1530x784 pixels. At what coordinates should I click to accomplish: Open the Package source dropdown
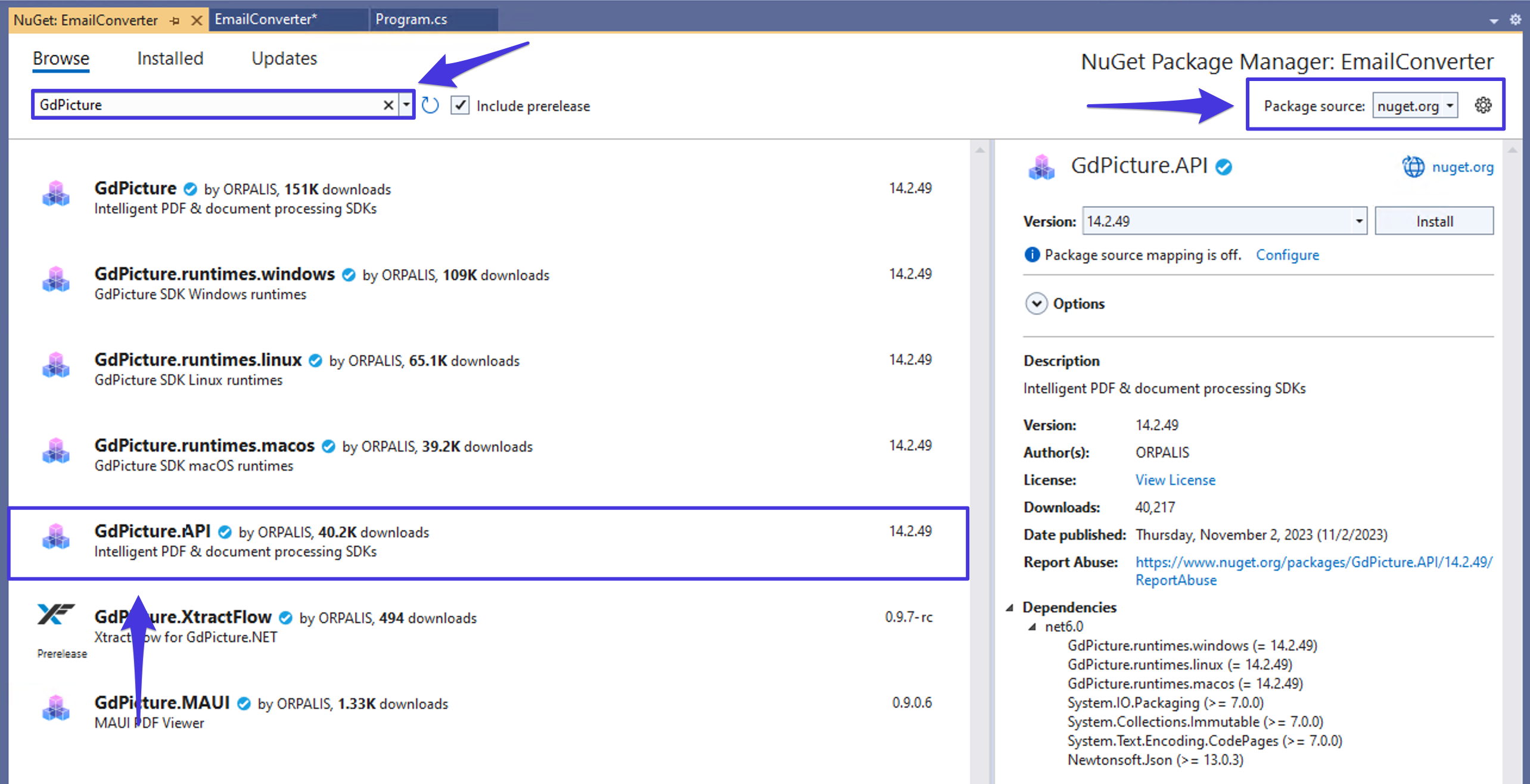pos(1415,105)
